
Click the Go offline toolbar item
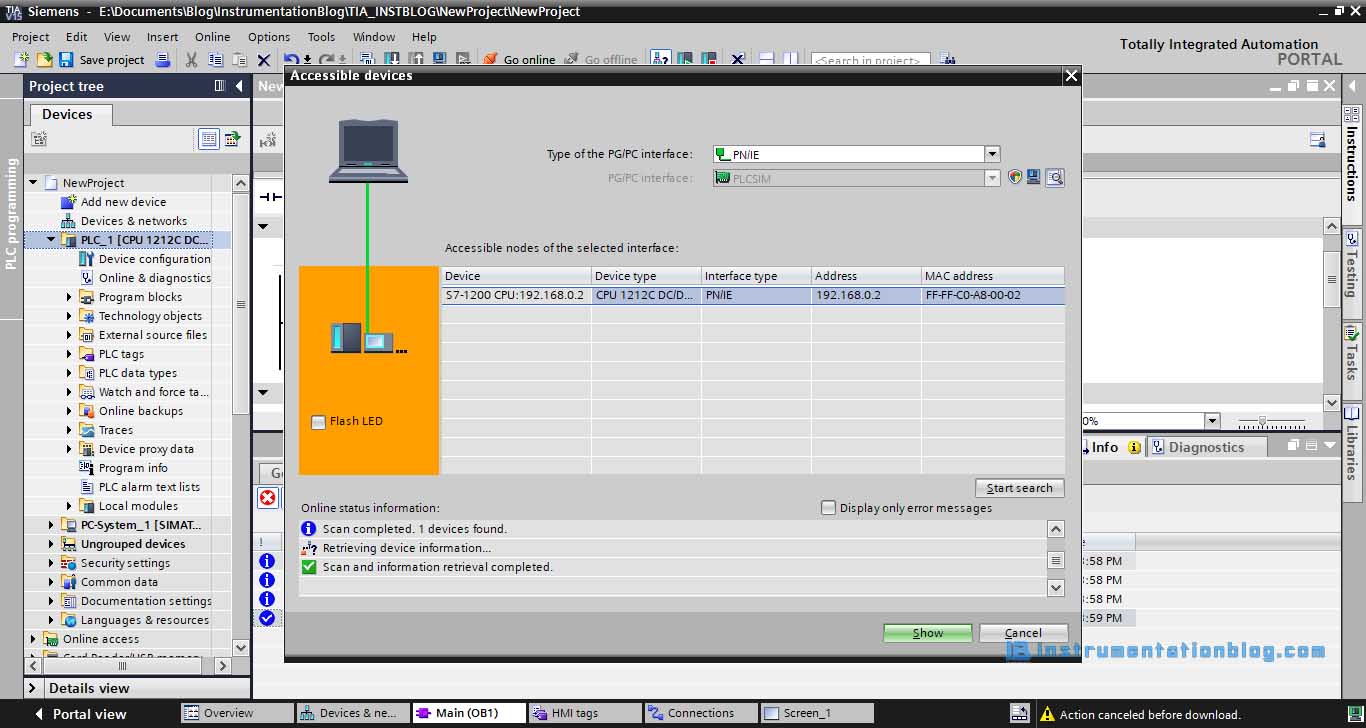600,60
